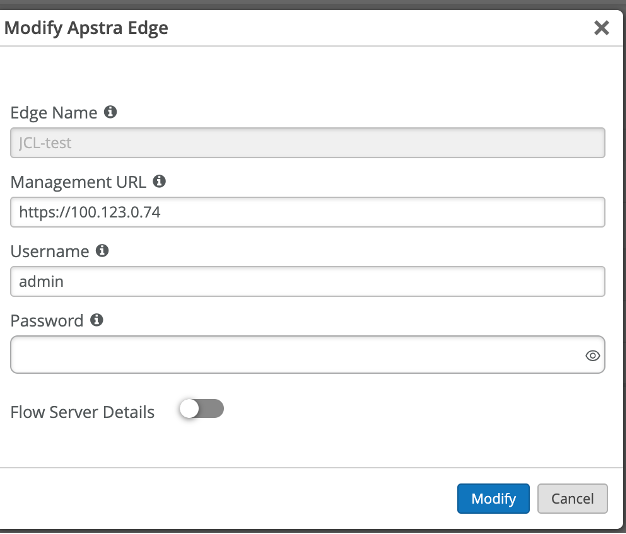Click the Modify button
This screenshot has width=626, height=534.
point(493,498)
